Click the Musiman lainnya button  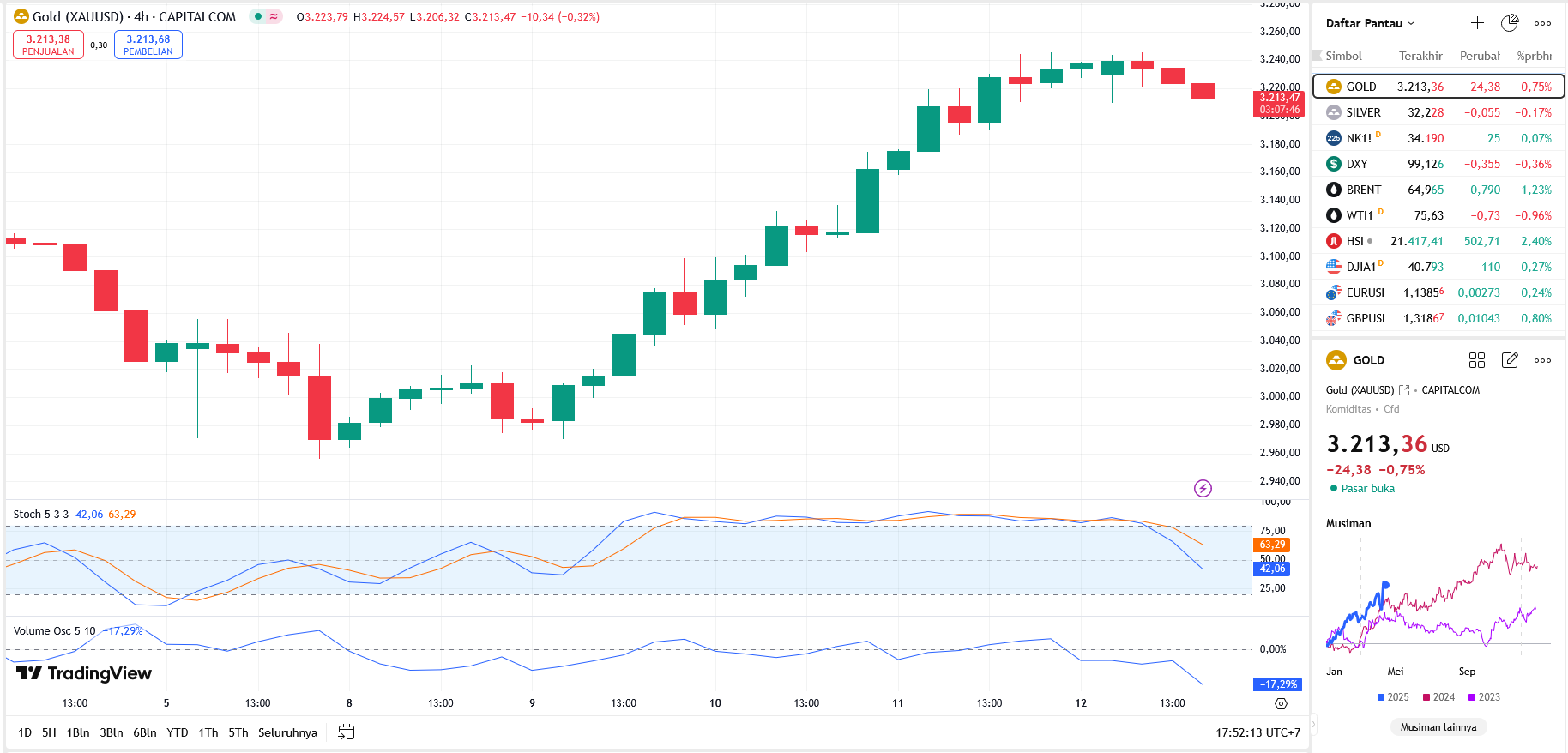(1438, 727)
